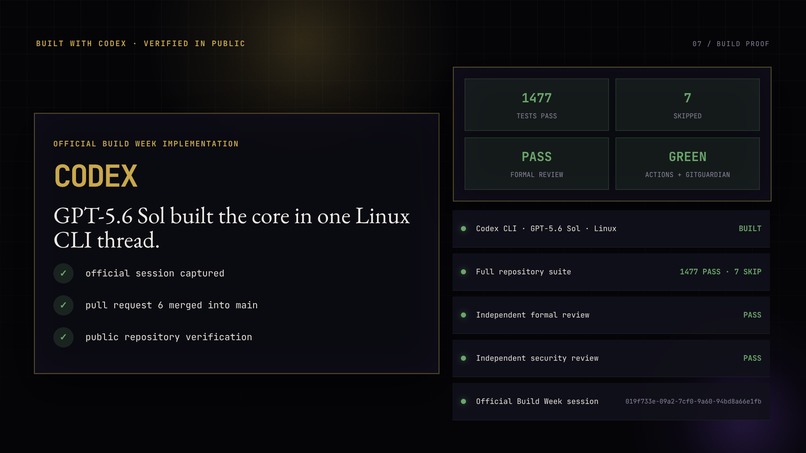The image size is (806, 453).
Task: Click the public repository verification text
Action: click(x=169, y=337)
